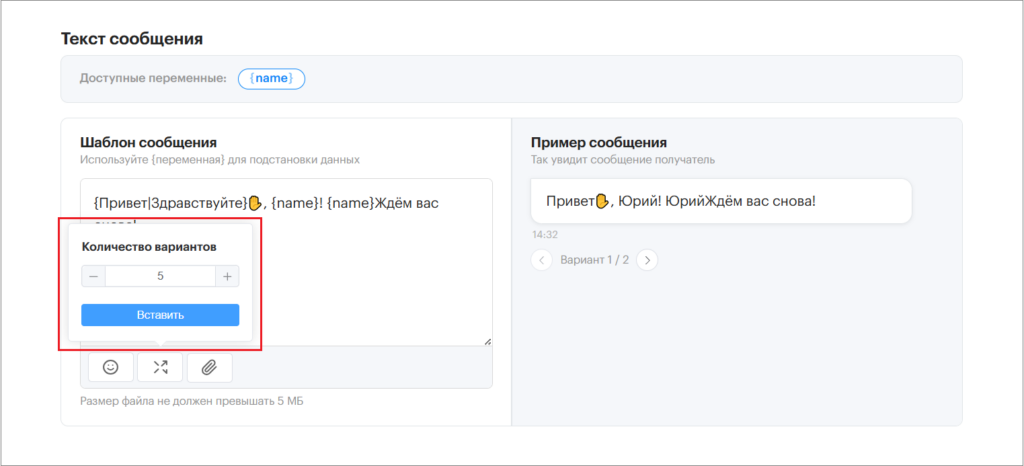Viewport: 1024px width, 466px height.
Task: Click the 'Шаблон сообщения' heading
Action: (148, 142)
